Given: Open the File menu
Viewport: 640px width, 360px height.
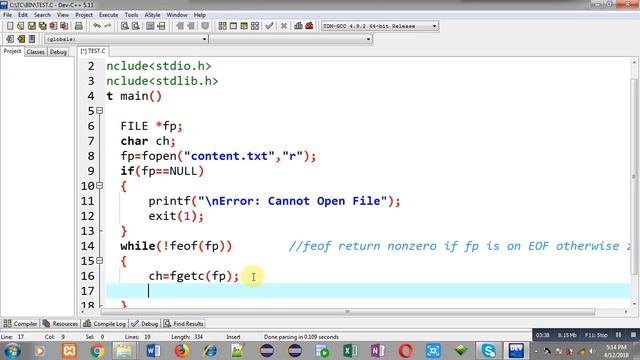Looking at the screenshot, I should [7, 15].
